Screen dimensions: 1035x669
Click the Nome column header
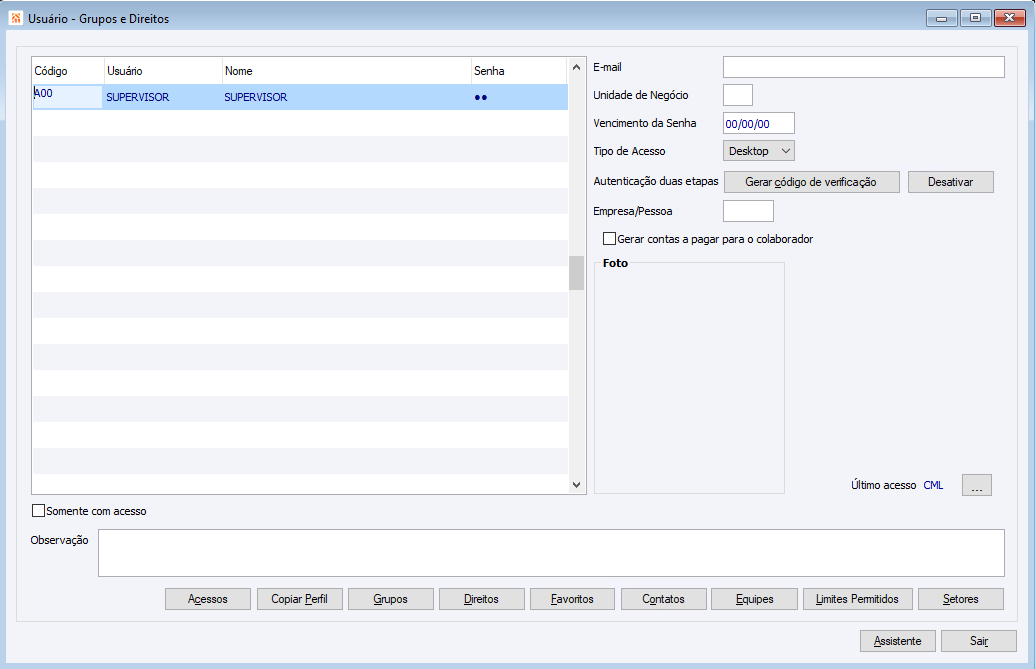point(347,71)
